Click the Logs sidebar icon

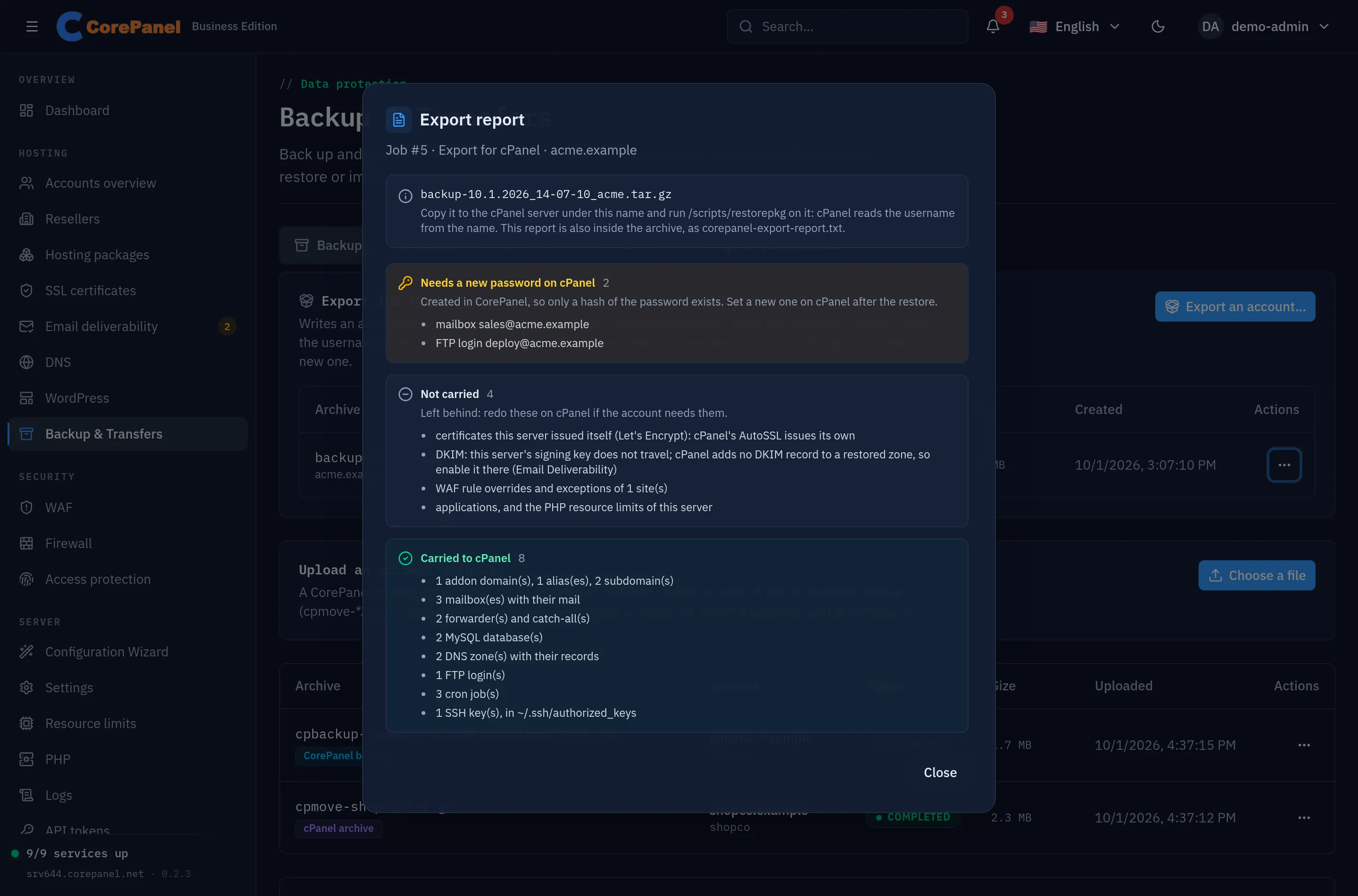pos(26,795)
